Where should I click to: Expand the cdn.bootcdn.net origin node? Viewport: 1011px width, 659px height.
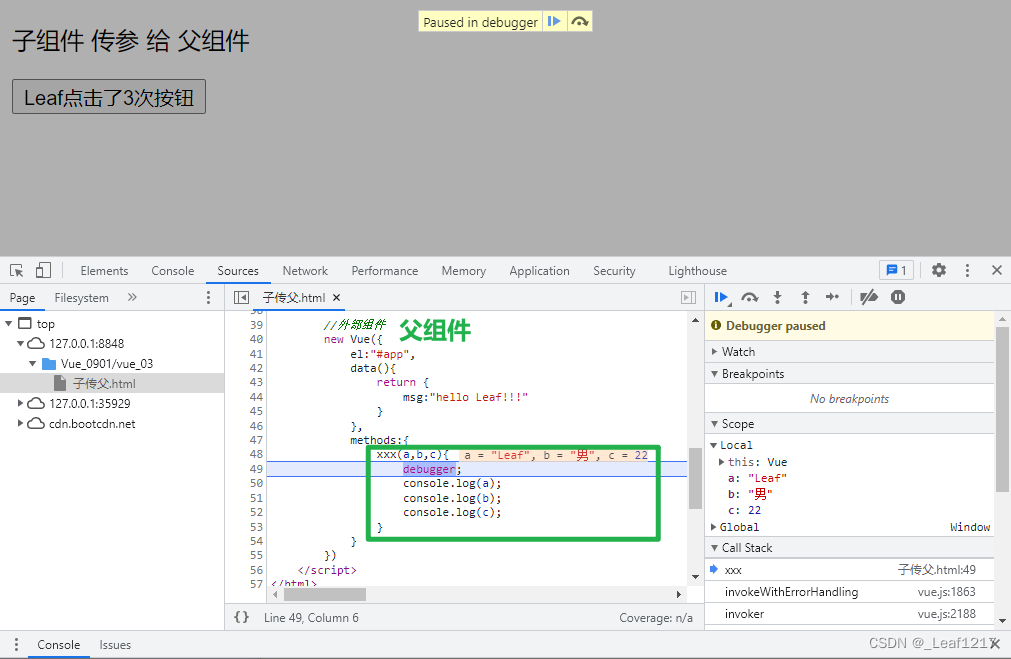(21, 423)
